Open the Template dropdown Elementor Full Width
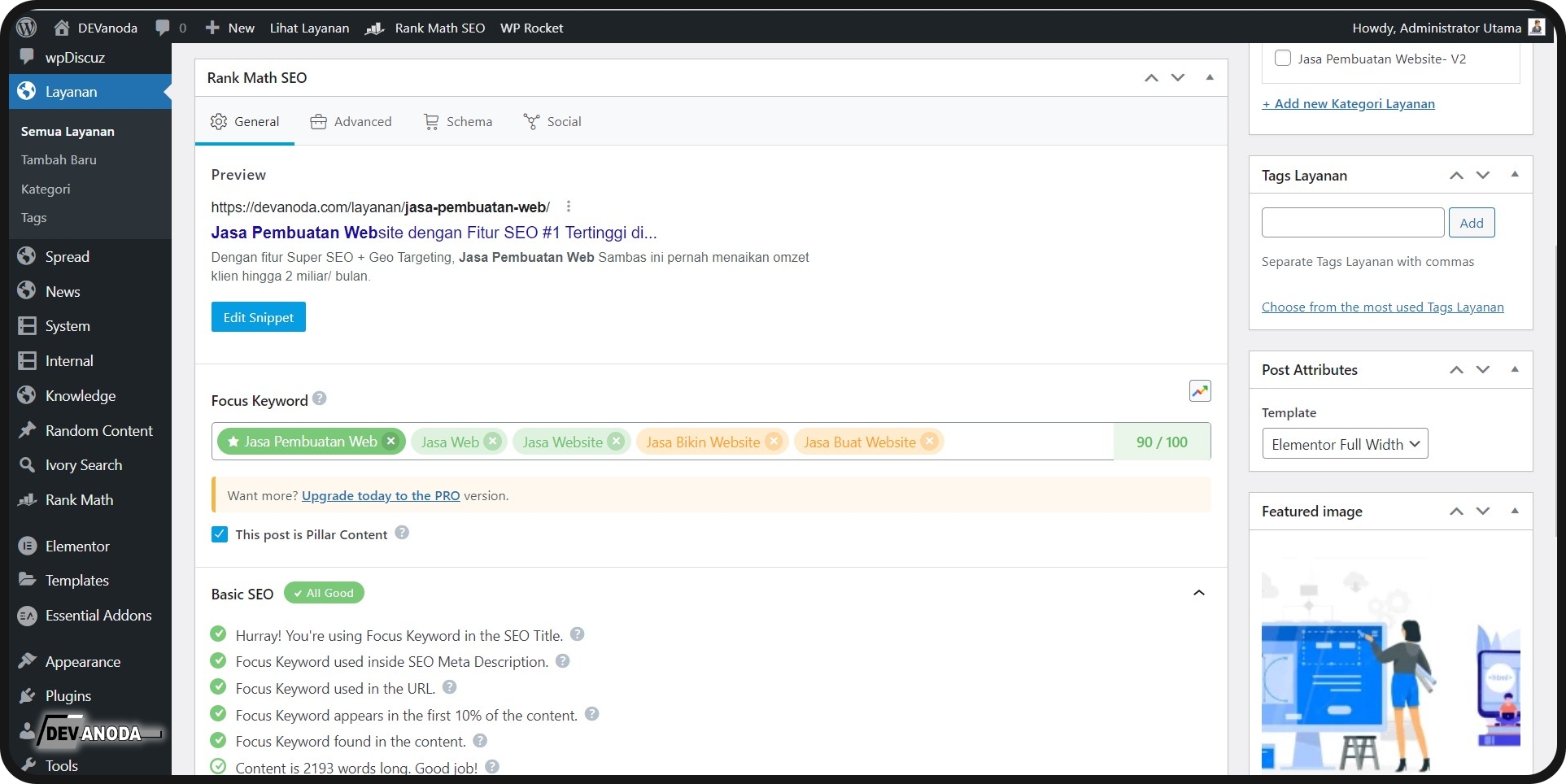 pos(1345,444)
